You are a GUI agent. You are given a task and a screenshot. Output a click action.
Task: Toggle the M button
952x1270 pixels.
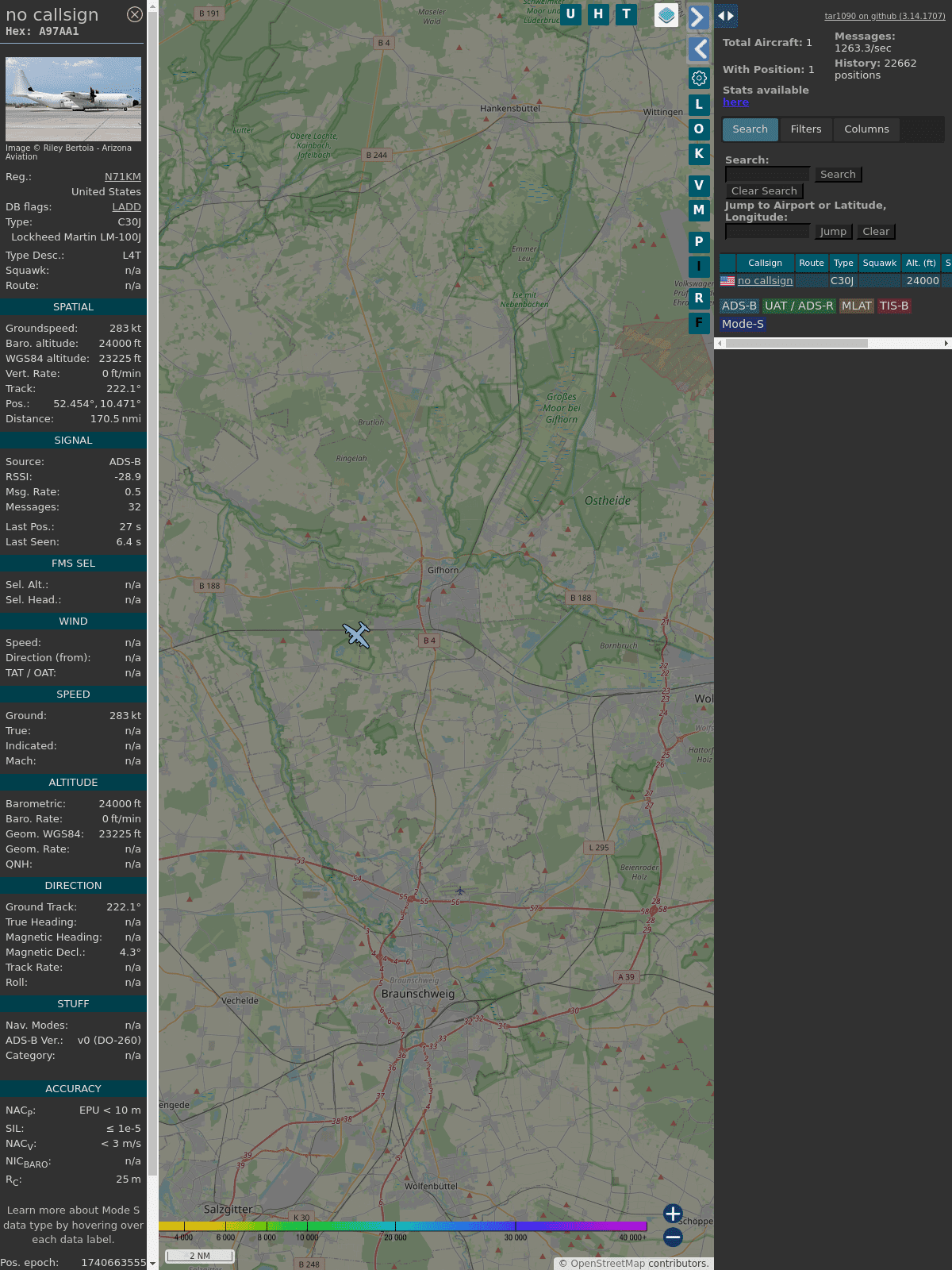click(x=699, y=210)
